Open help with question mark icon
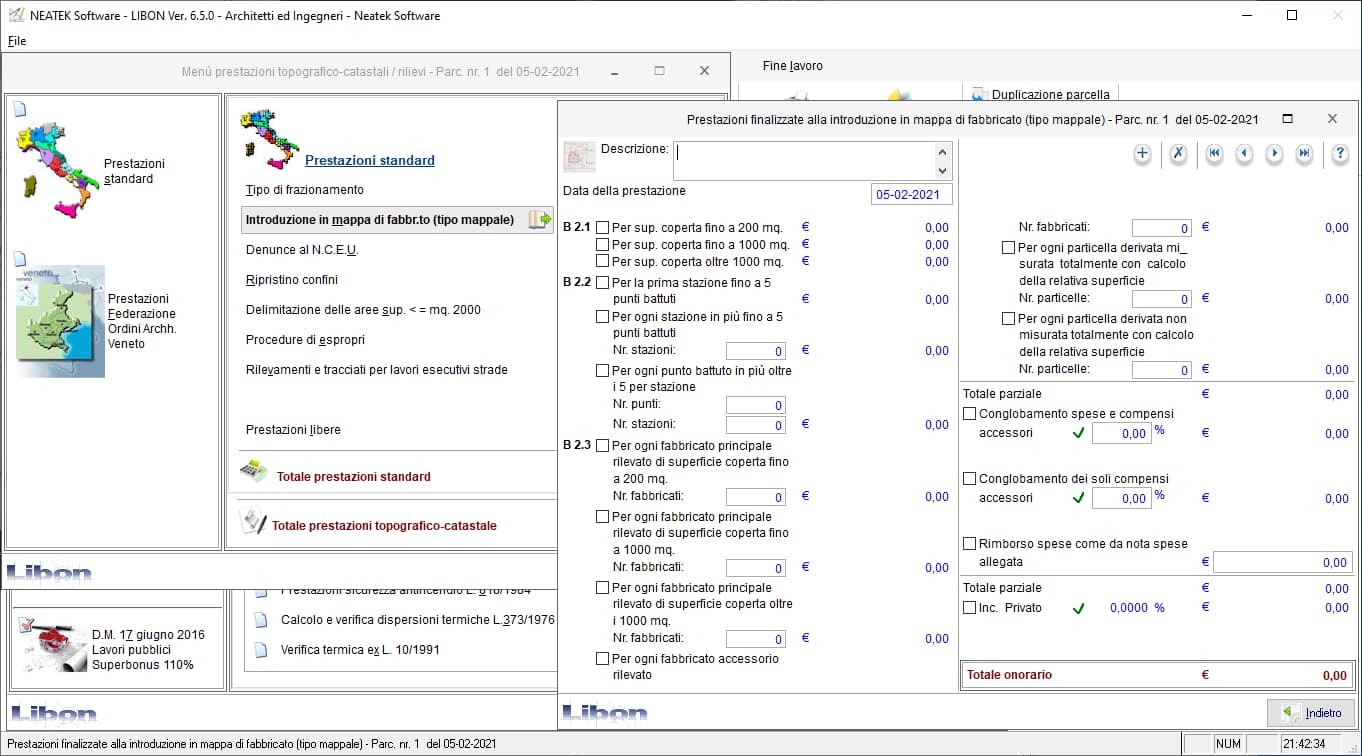Image resolution: width=1362 pixels, height=756 pixels. point(1341,154)
